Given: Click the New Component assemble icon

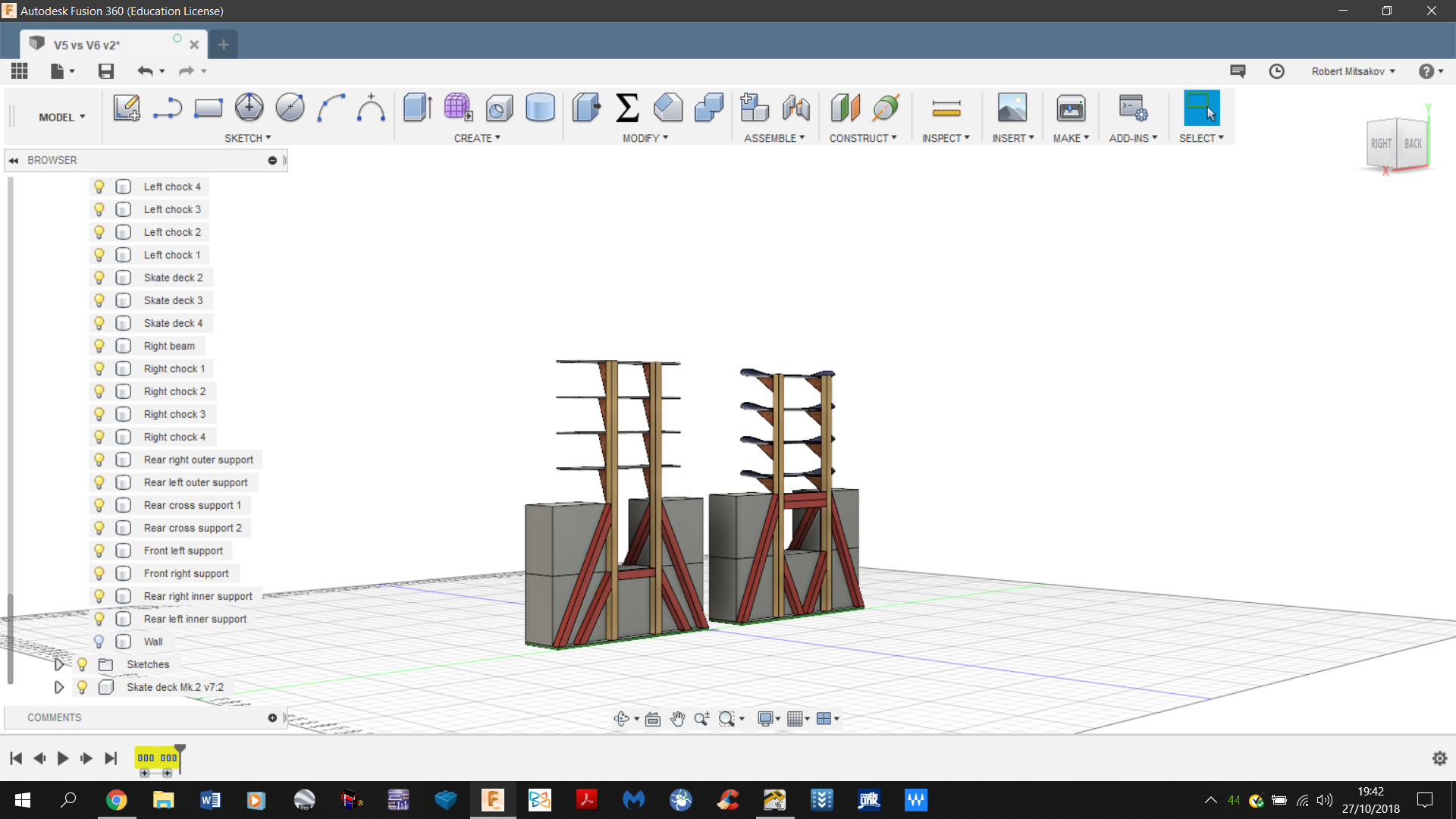Looking at the screenshot, I should [x=755, y=108].
